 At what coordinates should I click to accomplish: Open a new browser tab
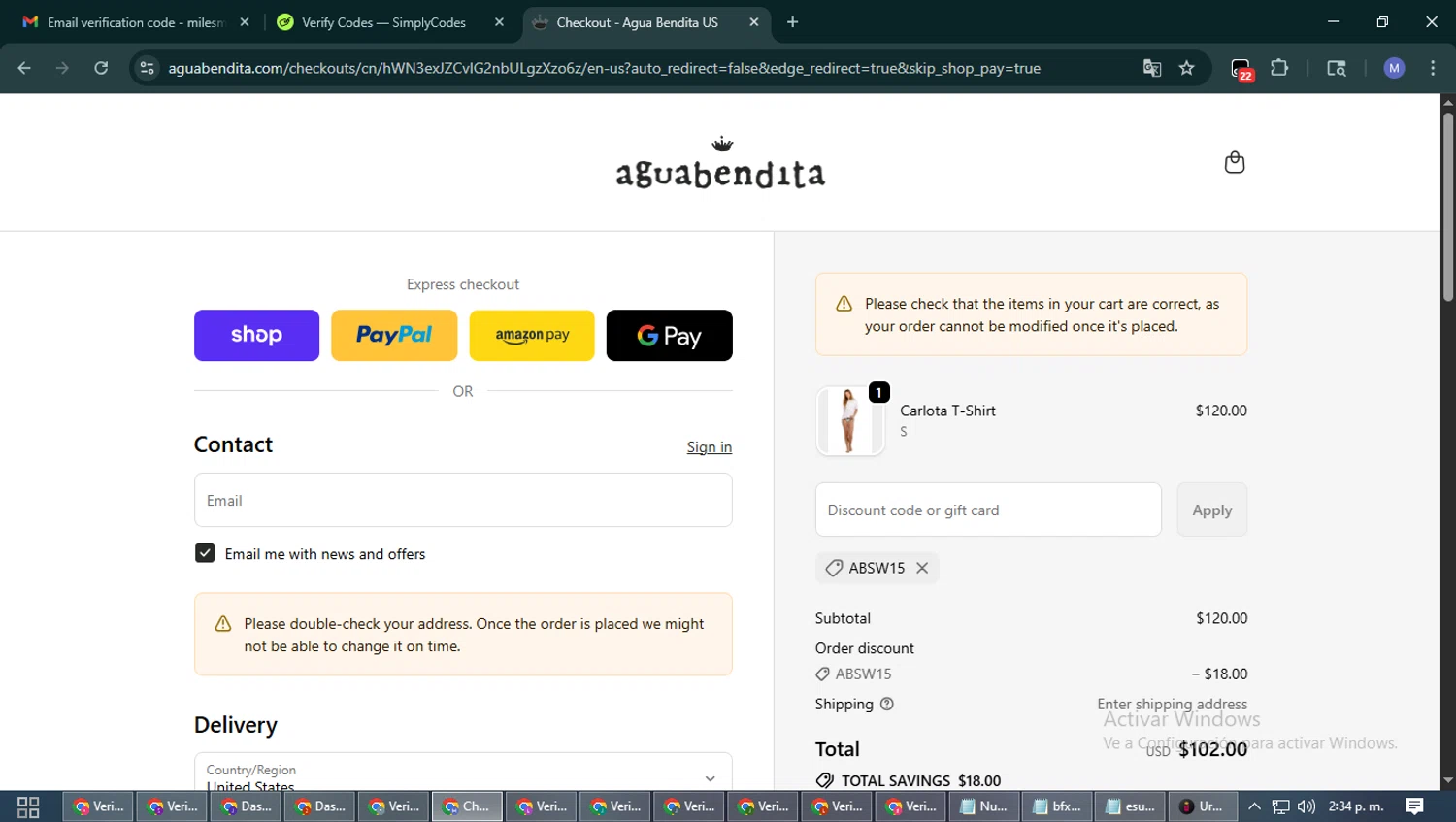coord(792,22)
